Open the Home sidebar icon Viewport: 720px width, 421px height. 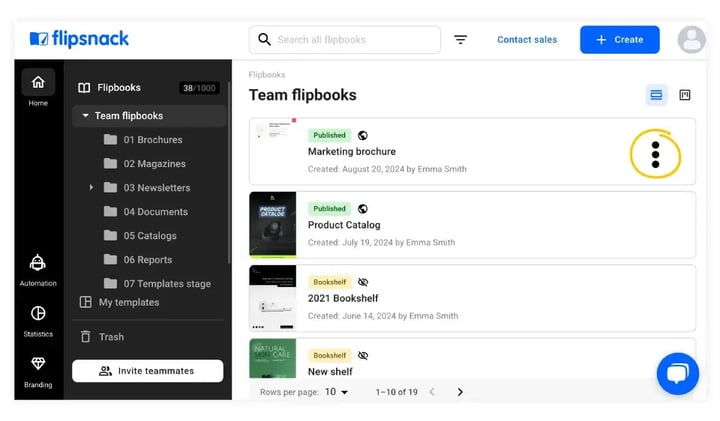click(x=38, y=83)
